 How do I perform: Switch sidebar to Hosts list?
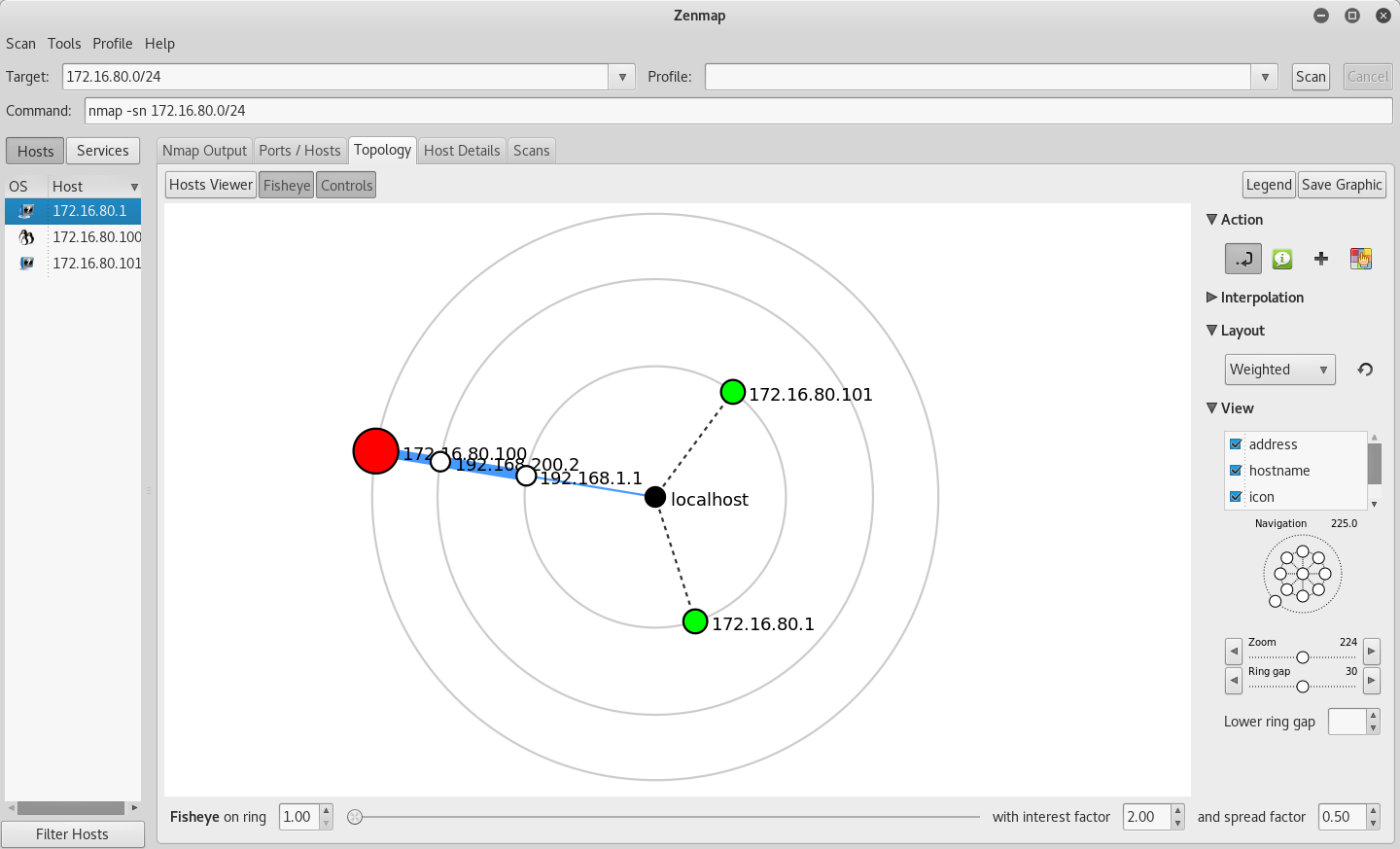coord(36,151)
